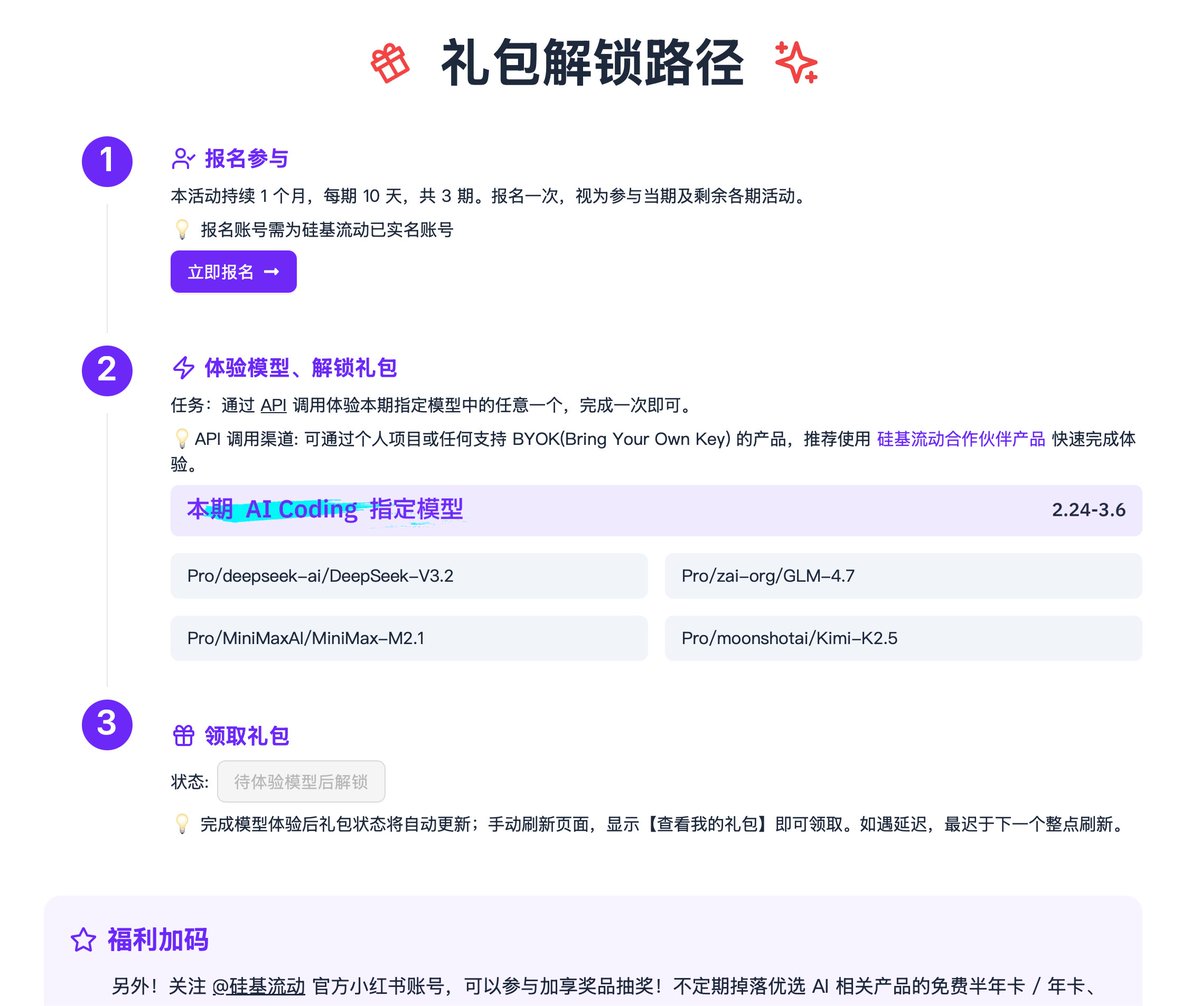Click the 本期 AI Coding 指定模型 heading
Viewport: 1200px width, 1006px height.
point(325,509)
